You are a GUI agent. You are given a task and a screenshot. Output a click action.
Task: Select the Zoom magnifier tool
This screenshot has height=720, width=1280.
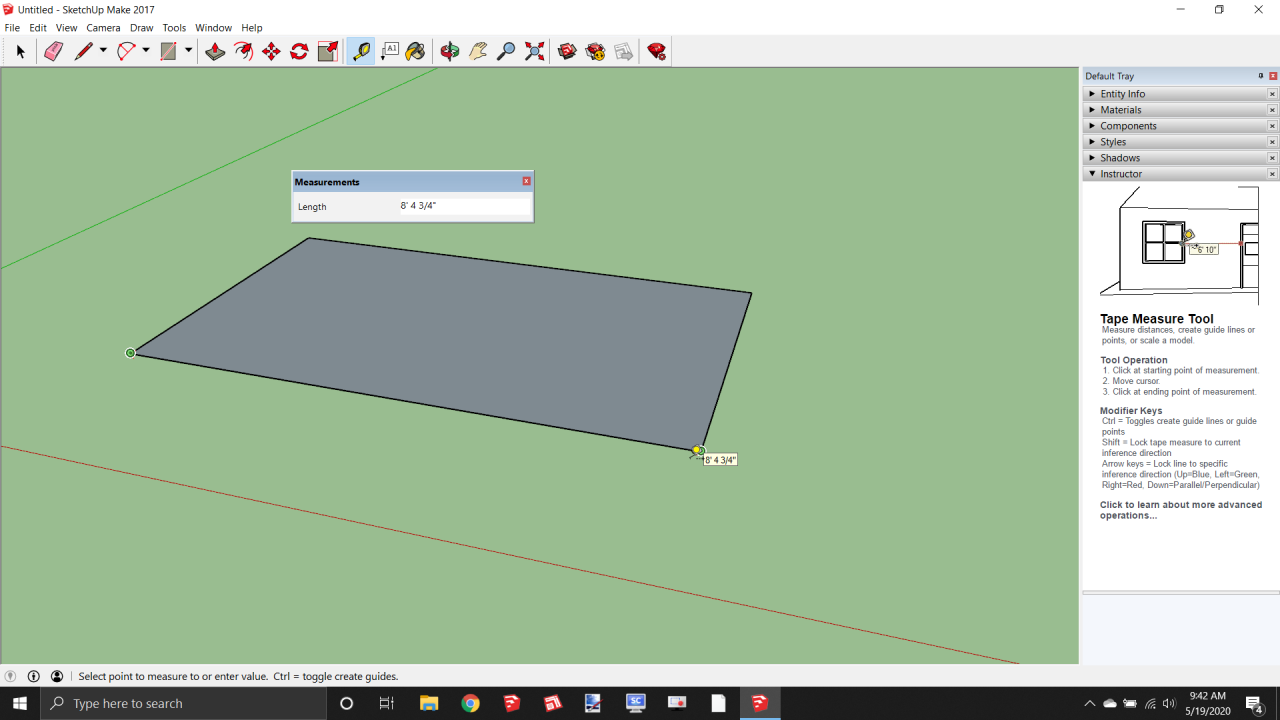(506, 51)
